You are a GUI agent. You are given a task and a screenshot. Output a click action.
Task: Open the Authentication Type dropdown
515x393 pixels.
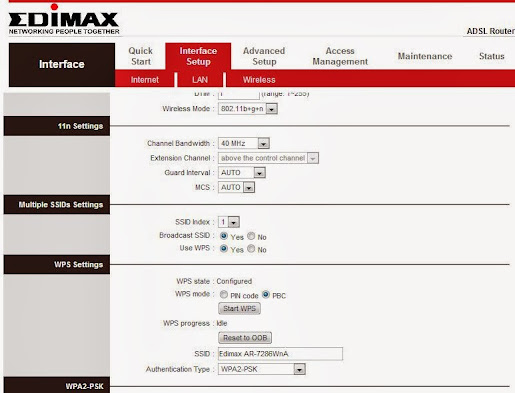pyautogui.click(x=262, y=369)
